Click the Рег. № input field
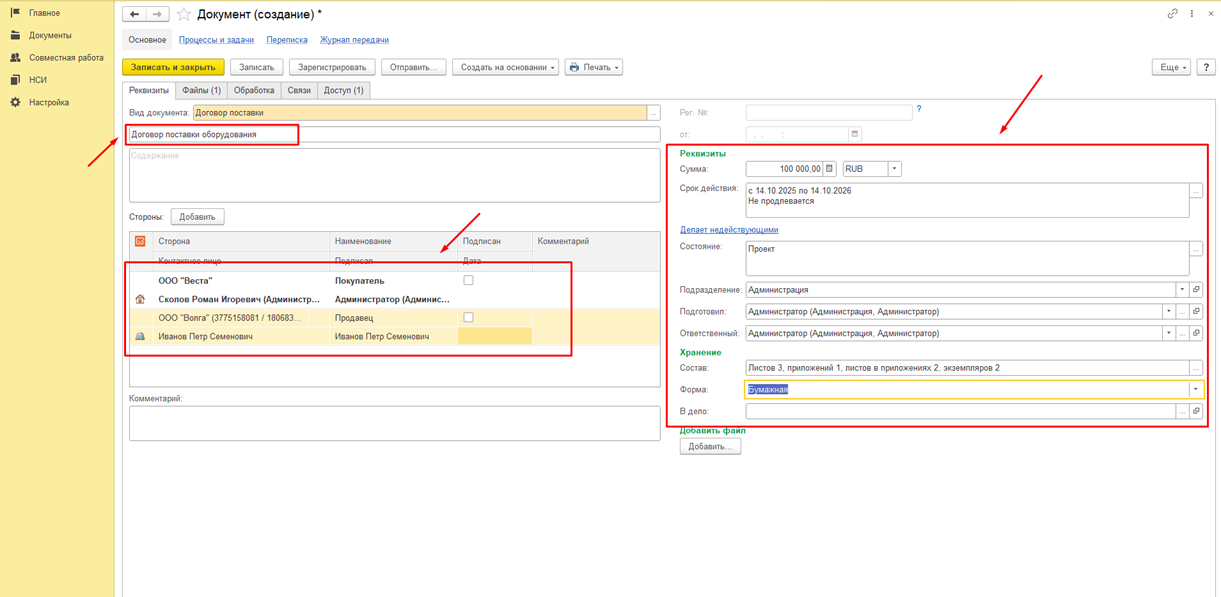Image resolution: width=1221 pixels, height=597 pixels. (x=829, y=113)
